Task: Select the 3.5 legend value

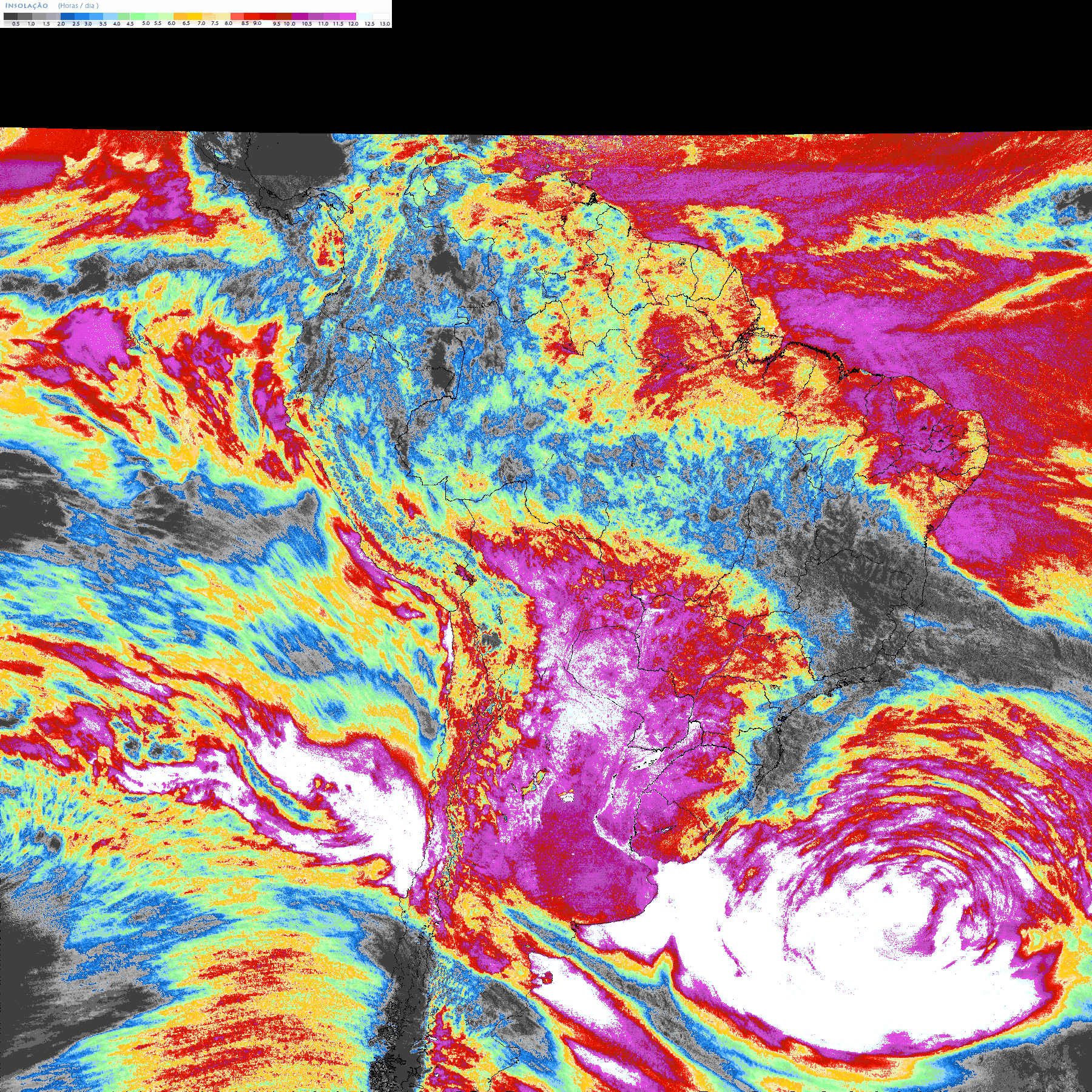Action: pos(103,24)
